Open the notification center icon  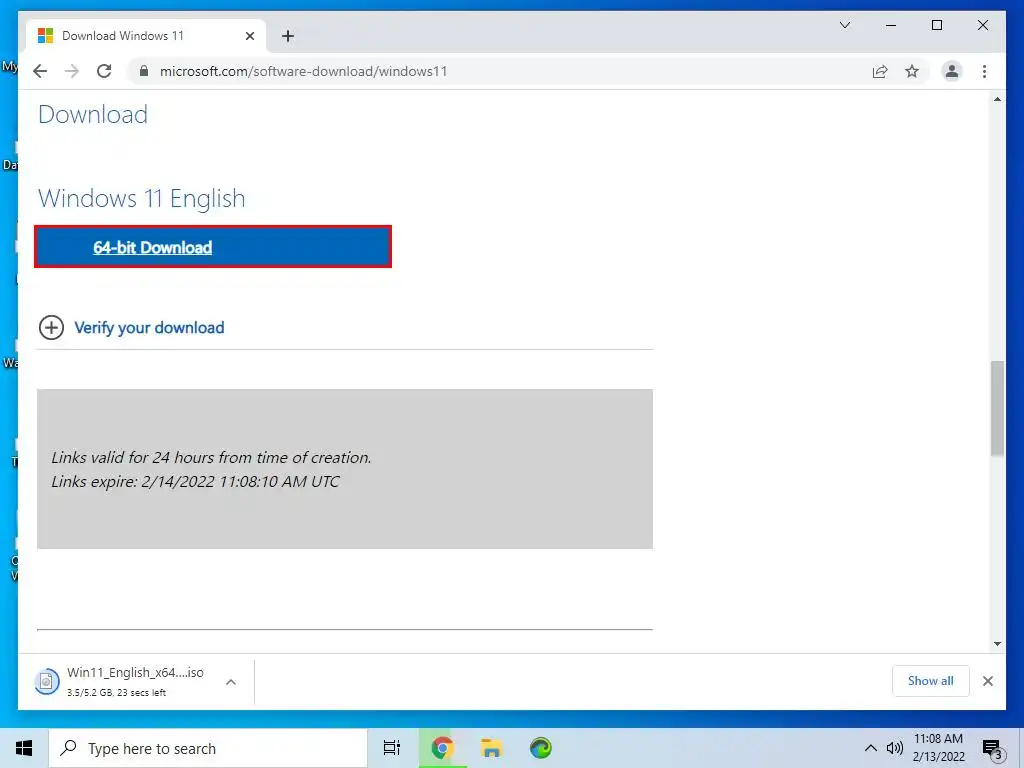(x=993, y=748)
